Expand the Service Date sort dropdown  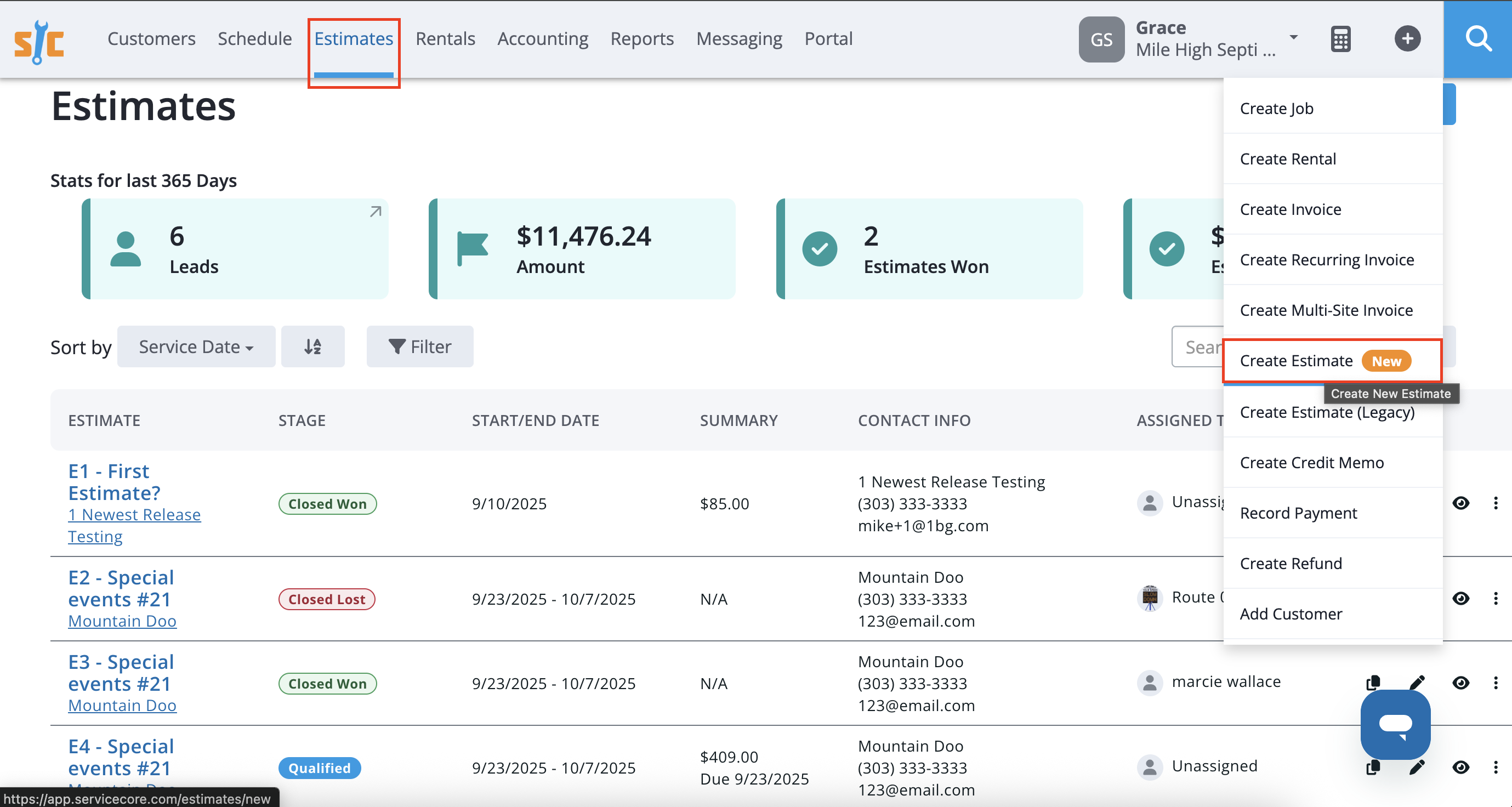coord(196,346)
